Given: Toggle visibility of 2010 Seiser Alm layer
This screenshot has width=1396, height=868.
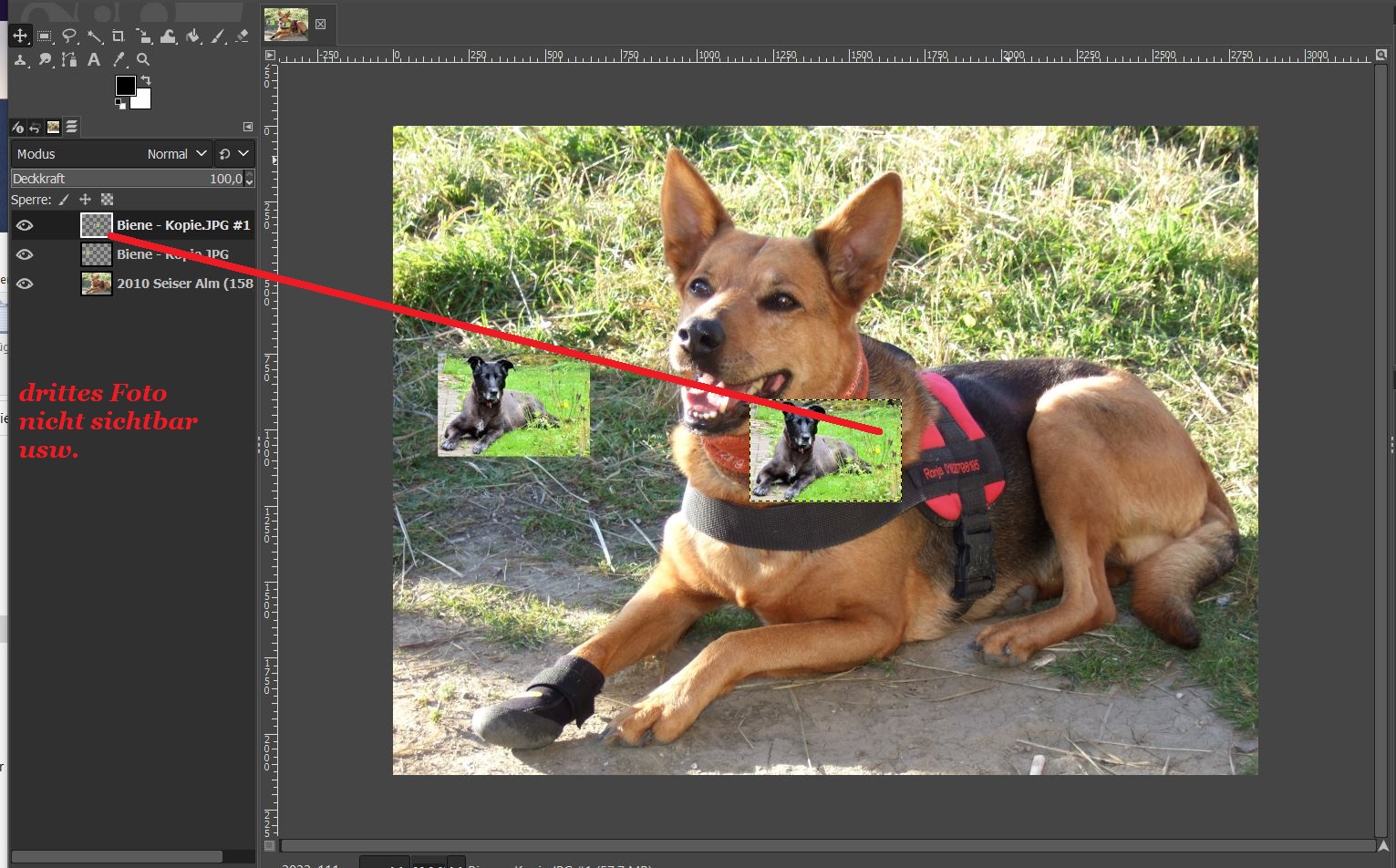Looking at the screenshot, I should pyautogui.click(x=25, y=284).
